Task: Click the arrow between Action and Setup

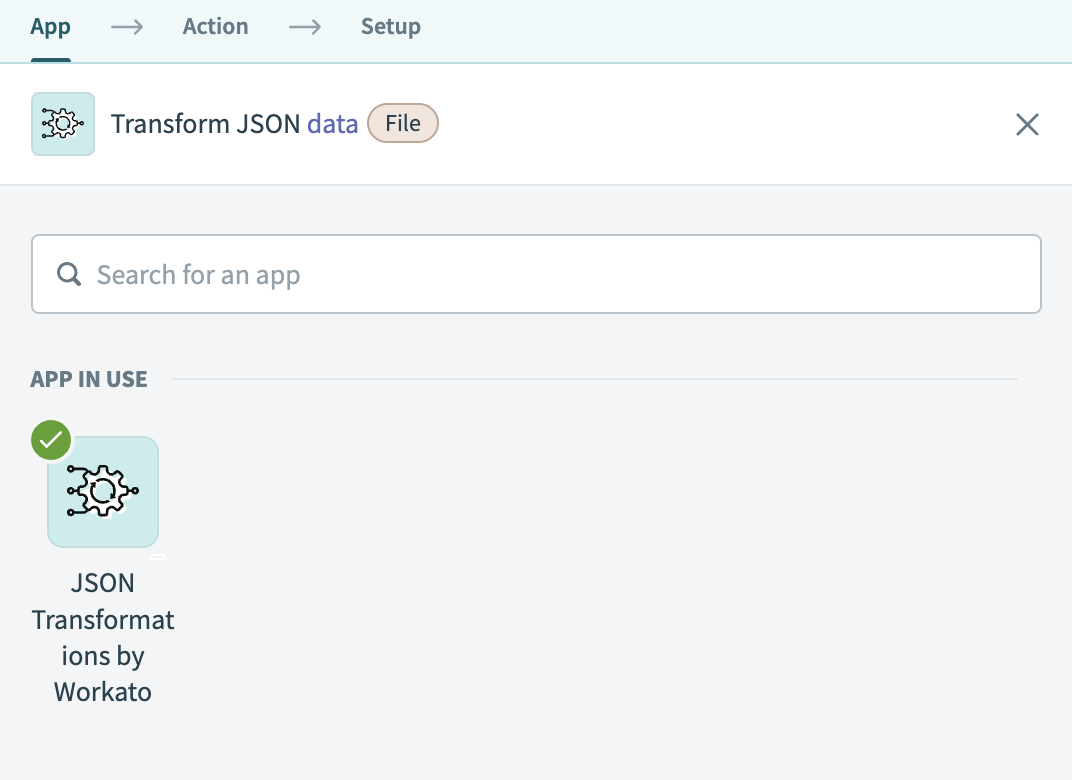Action: (x=304, y=27)
